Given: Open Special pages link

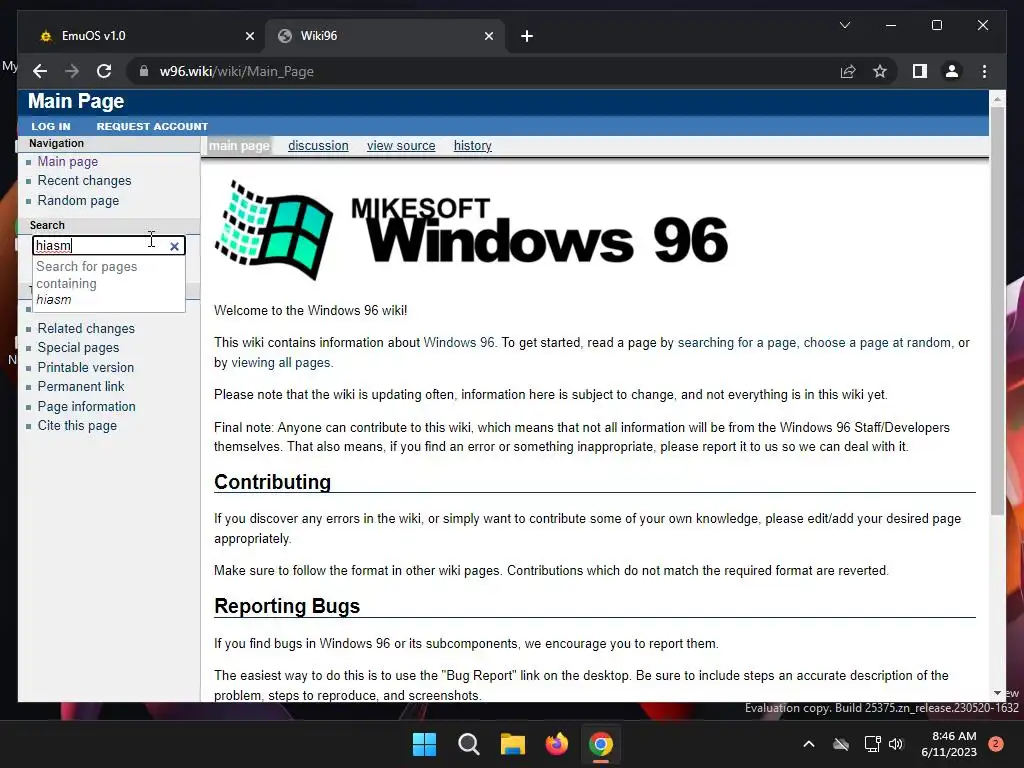Looking at the screenshot, I should 78,347.
